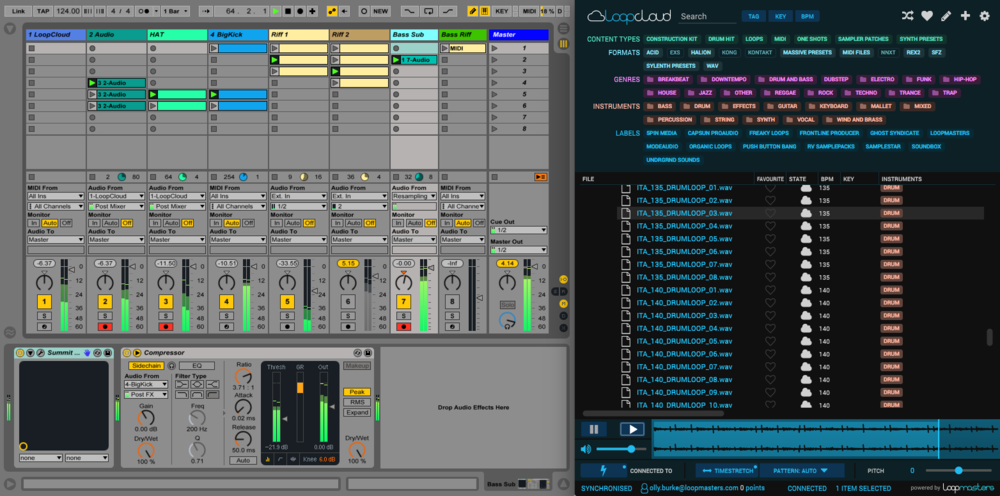The image size is (1000, 496).
Task: Toggle track 1 activator button
Action: coord(44,302)
